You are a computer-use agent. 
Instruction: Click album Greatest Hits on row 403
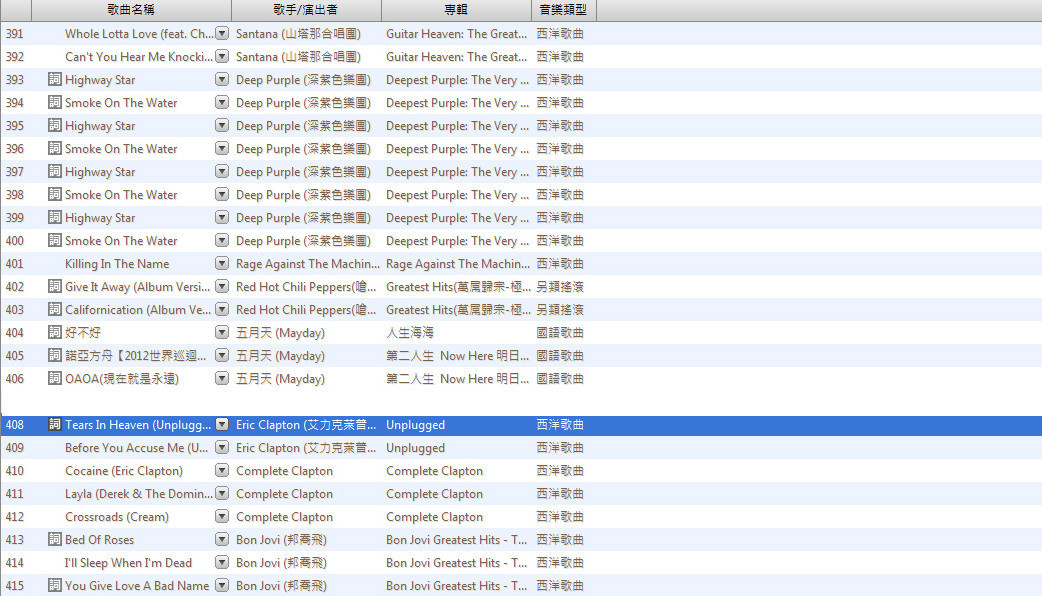point(459,310)
